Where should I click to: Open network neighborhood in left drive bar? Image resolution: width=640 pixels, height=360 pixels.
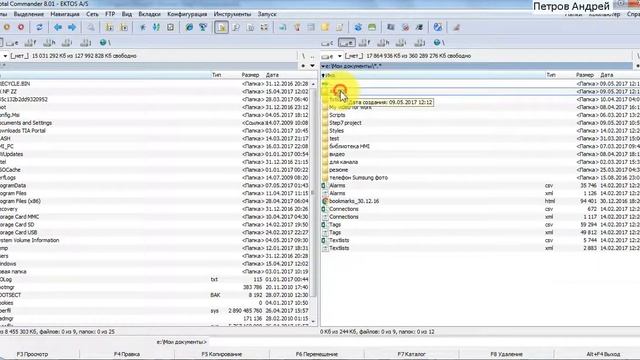coord(105,42)
